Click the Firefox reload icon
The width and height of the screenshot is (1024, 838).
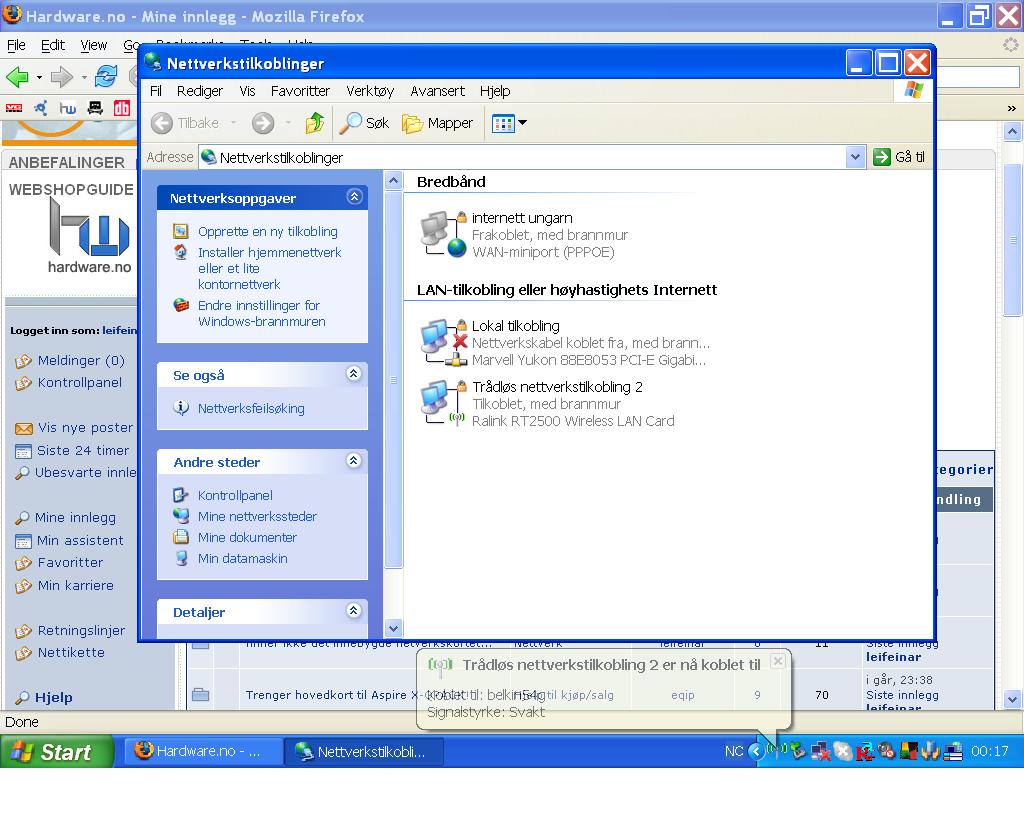coord(106,76)
